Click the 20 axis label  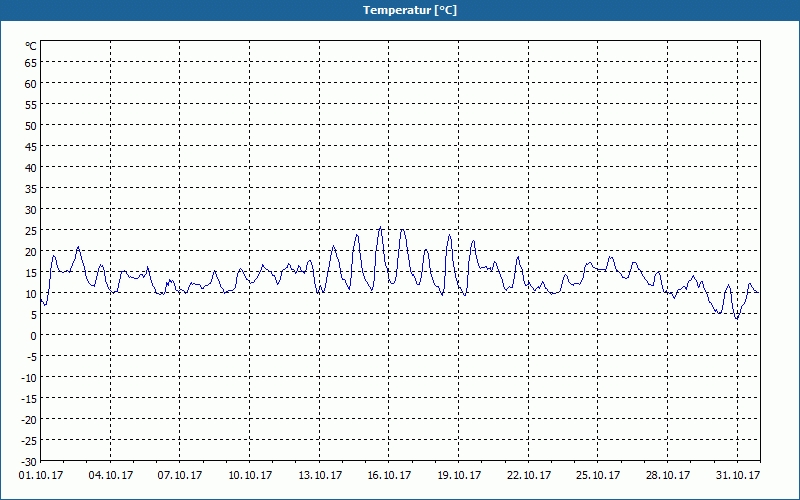[31, 252]
